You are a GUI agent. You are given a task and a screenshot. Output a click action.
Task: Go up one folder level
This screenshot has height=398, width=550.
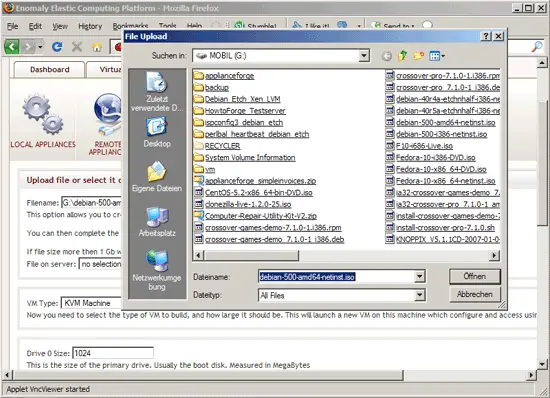point(402,56)
